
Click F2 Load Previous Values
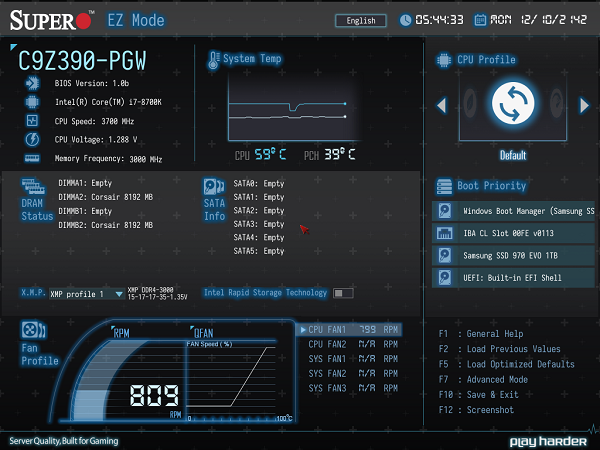pyautogui.click(x=500, y=349)
